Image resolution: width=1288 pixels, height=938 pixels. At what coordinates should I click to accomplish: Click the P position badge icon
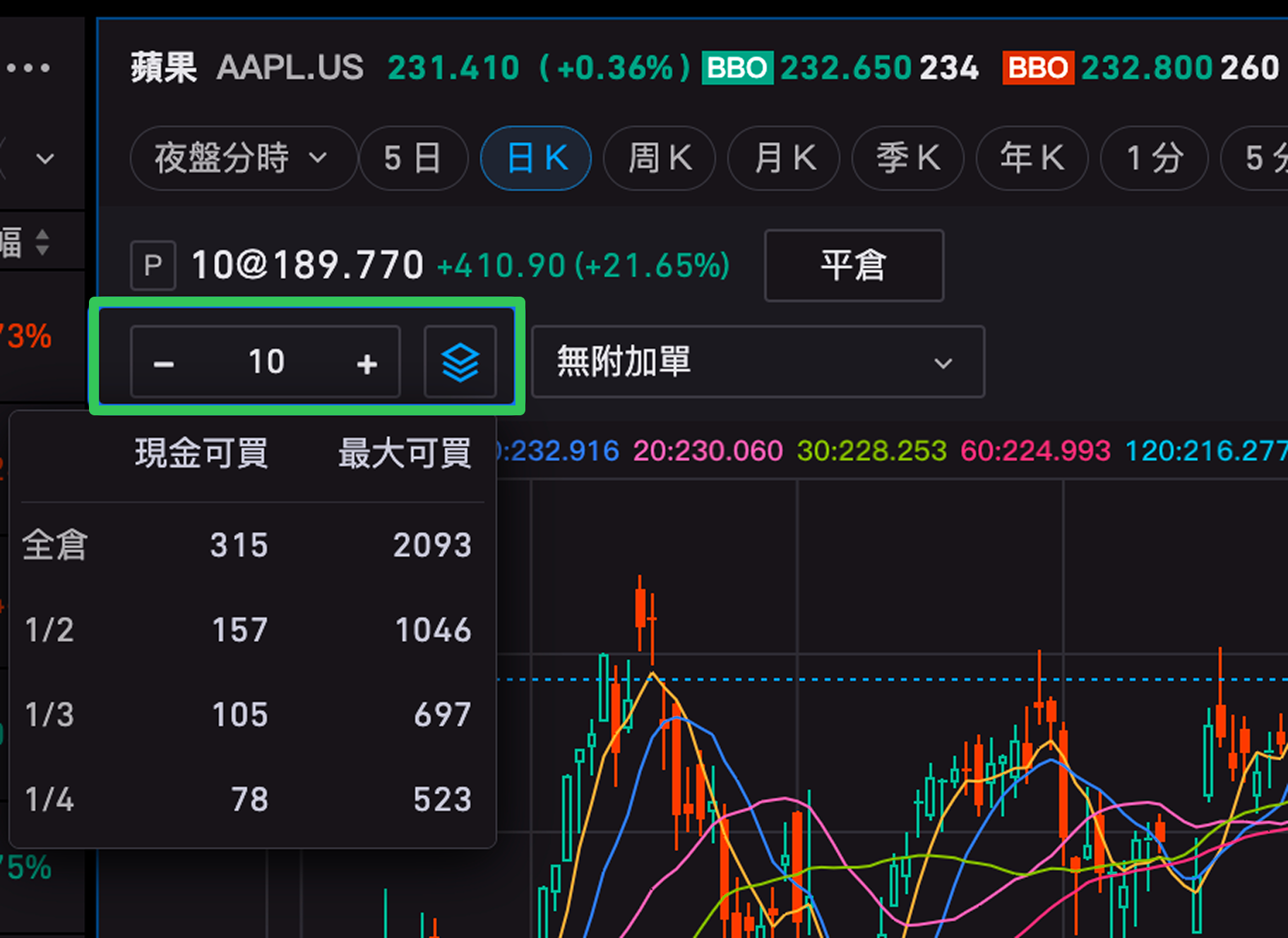pyautogui.click(x=153, y=266)
